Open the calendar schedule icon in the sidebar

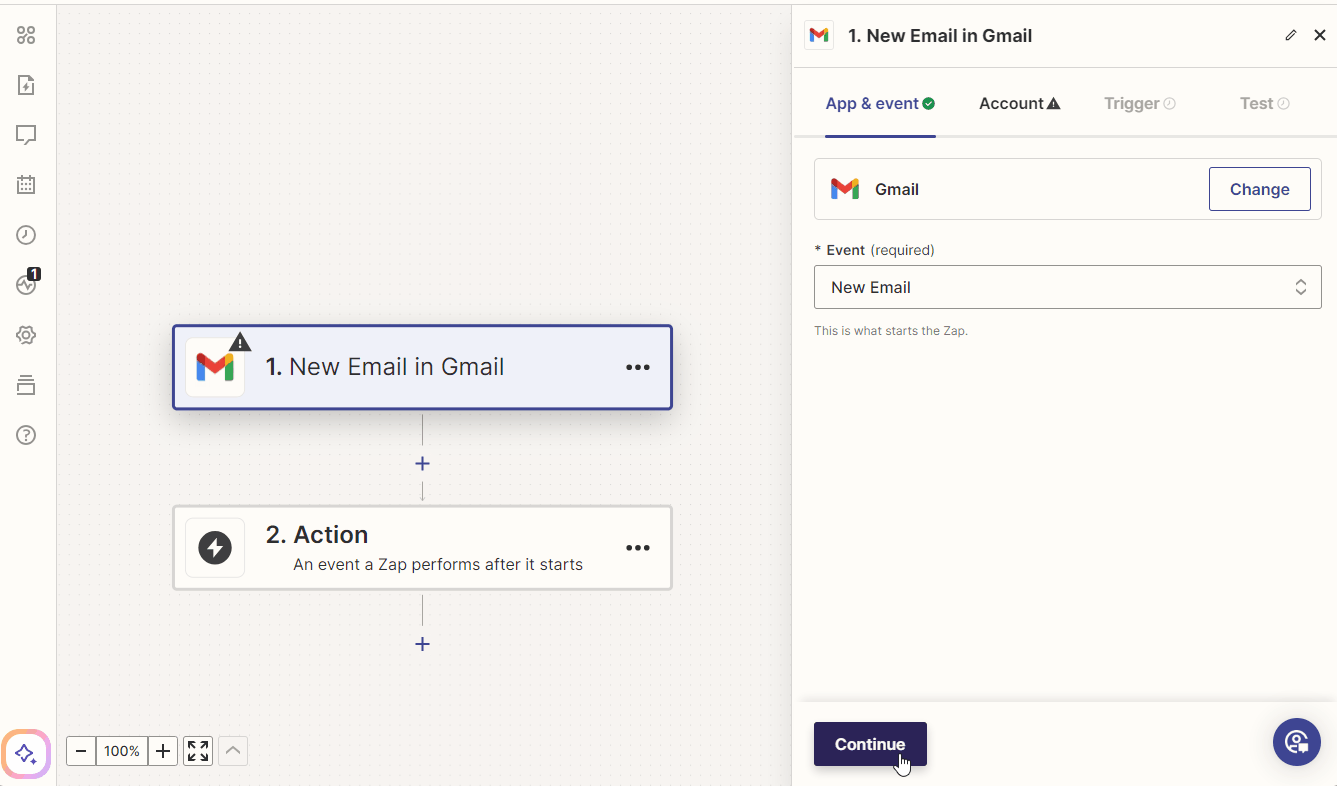26,185
